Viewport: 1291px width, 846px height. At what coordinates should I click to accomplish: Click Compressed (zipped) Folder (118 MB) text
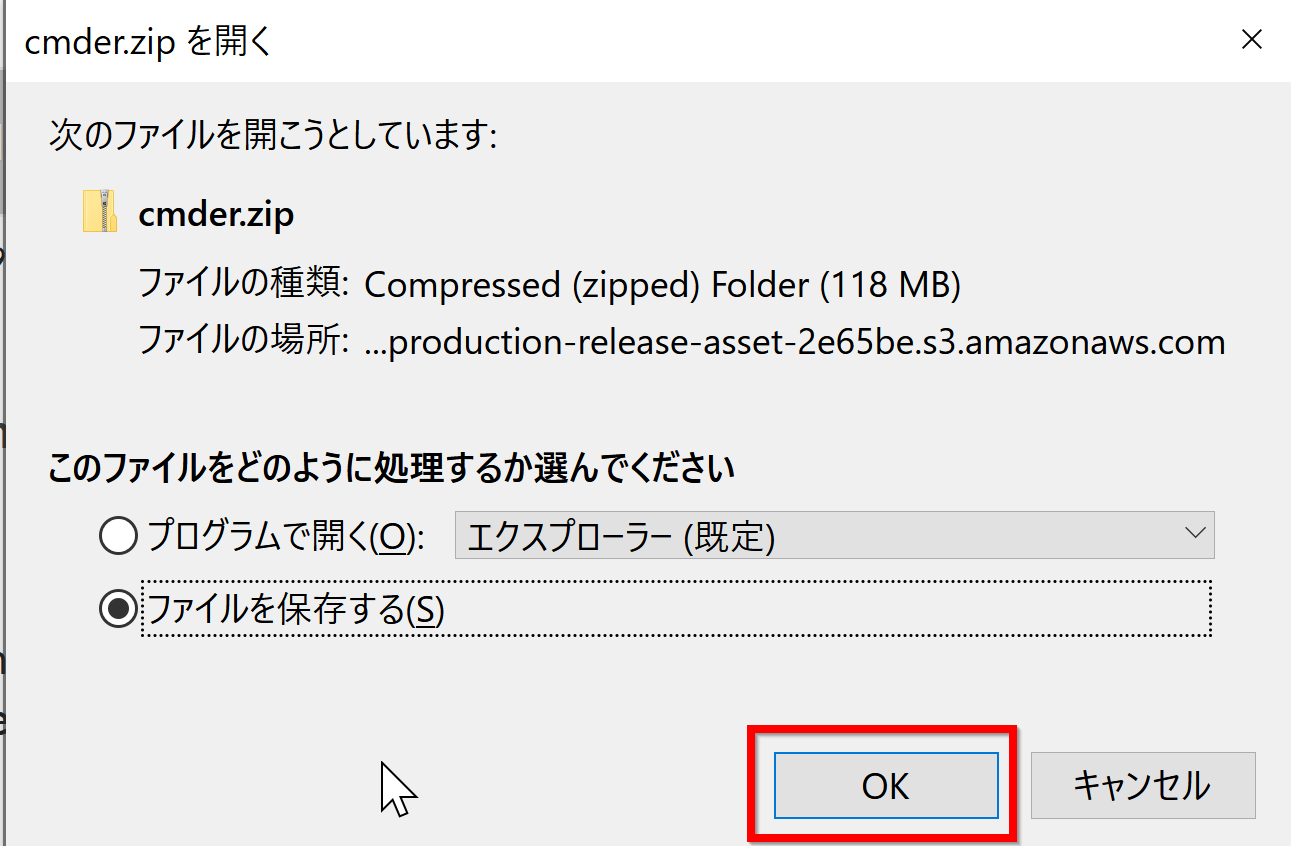(662, 286)
